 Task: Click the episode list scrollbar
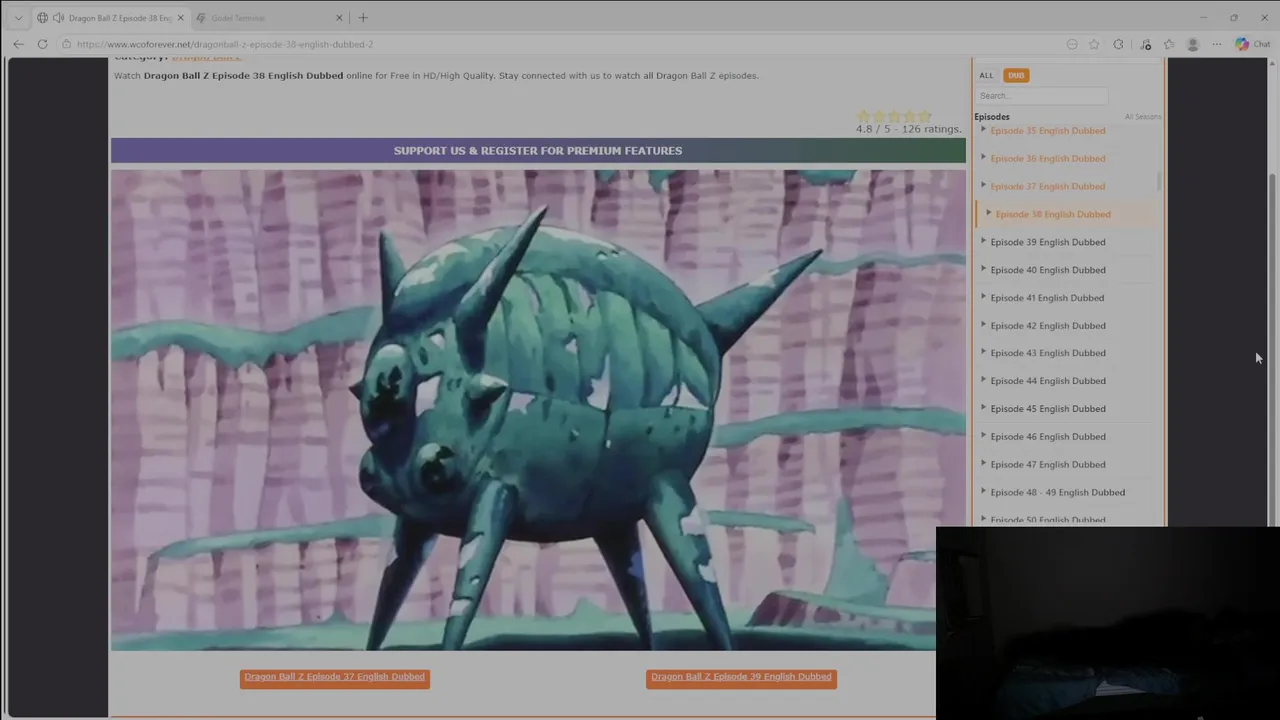click(x=1159, y=180)
